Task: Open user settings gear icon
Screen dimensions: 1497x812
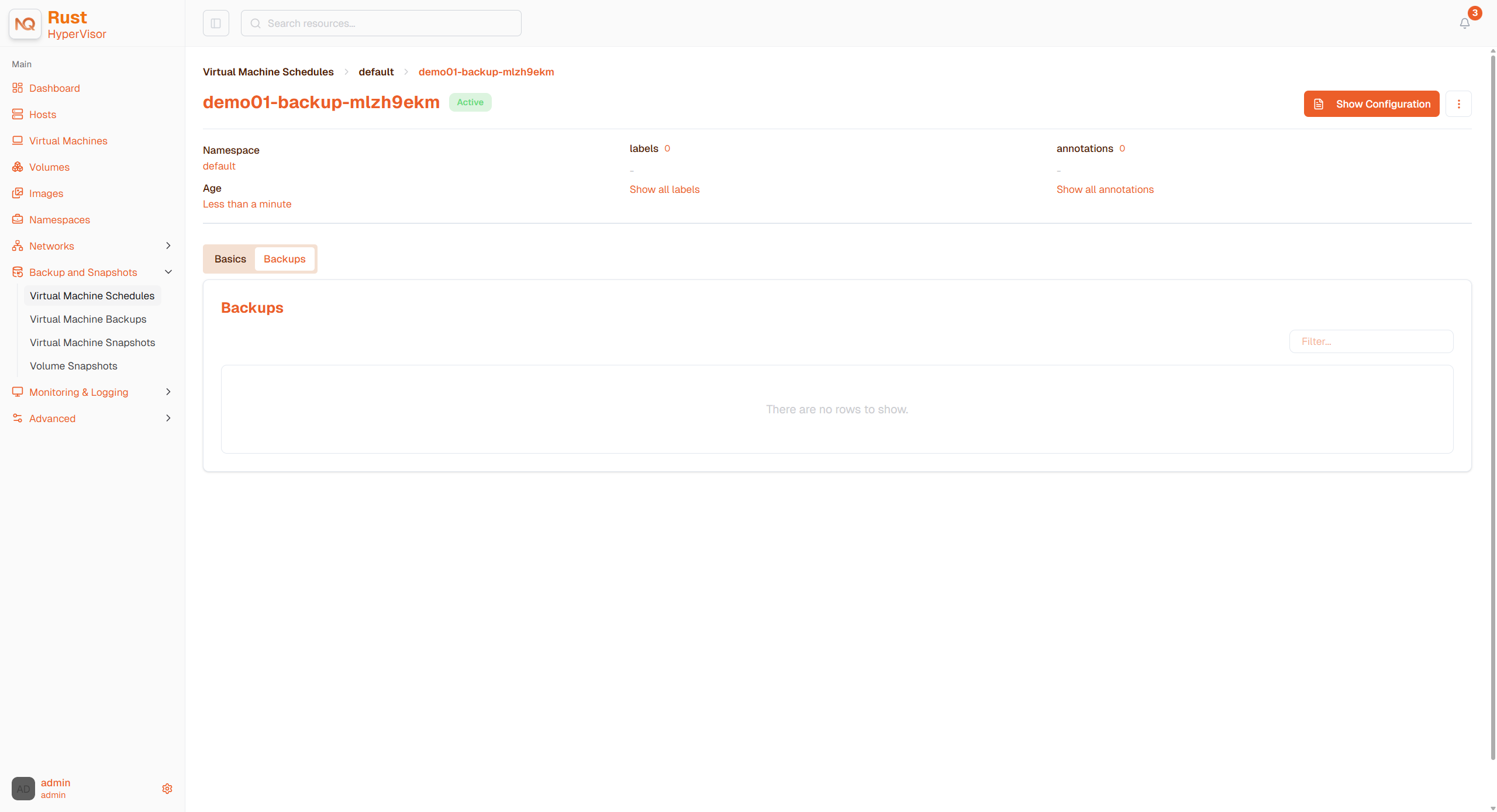Action: [167, 789]
